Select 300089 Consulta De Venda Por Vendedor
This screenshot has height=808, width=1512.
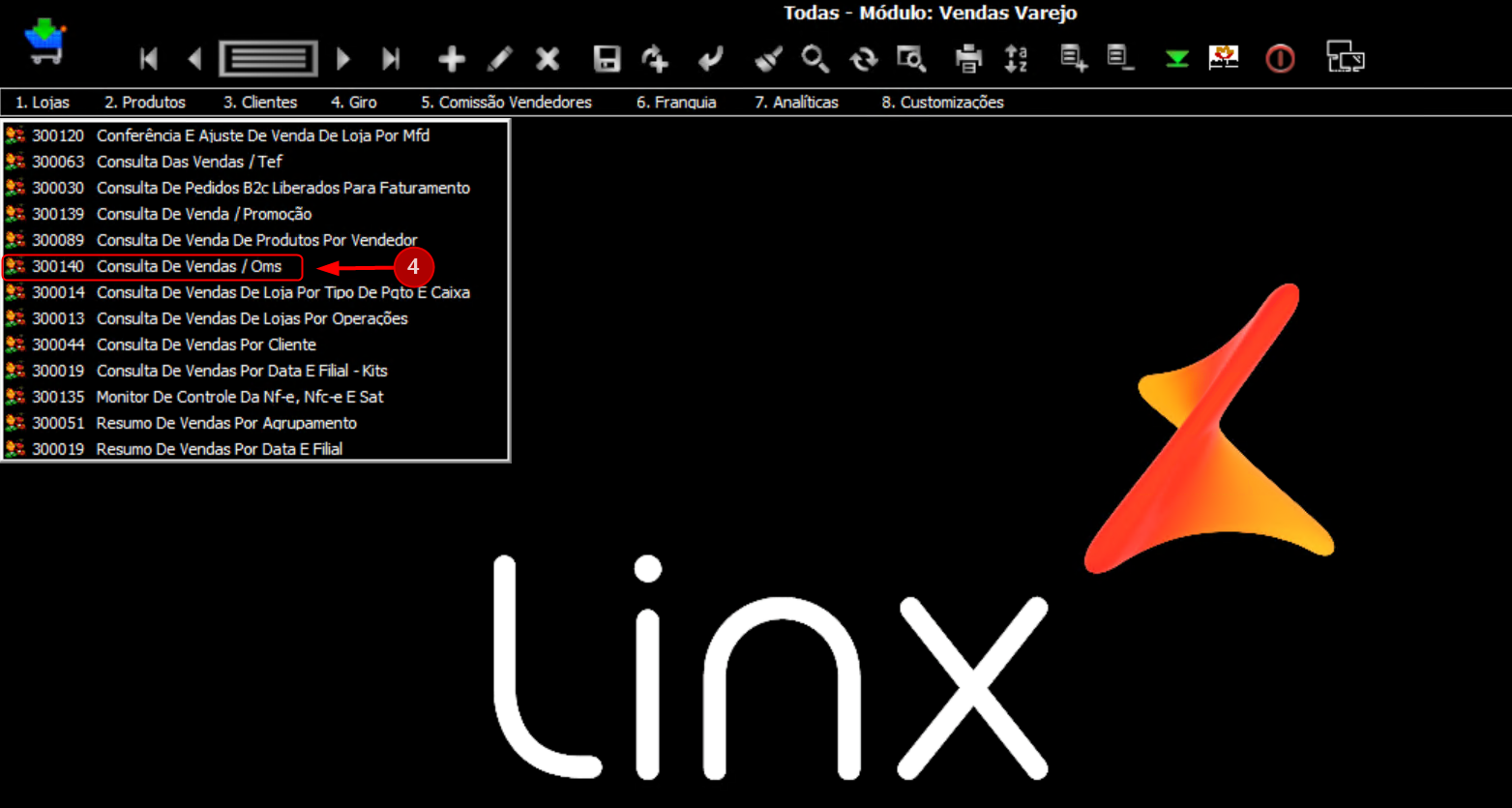[255, 240]
